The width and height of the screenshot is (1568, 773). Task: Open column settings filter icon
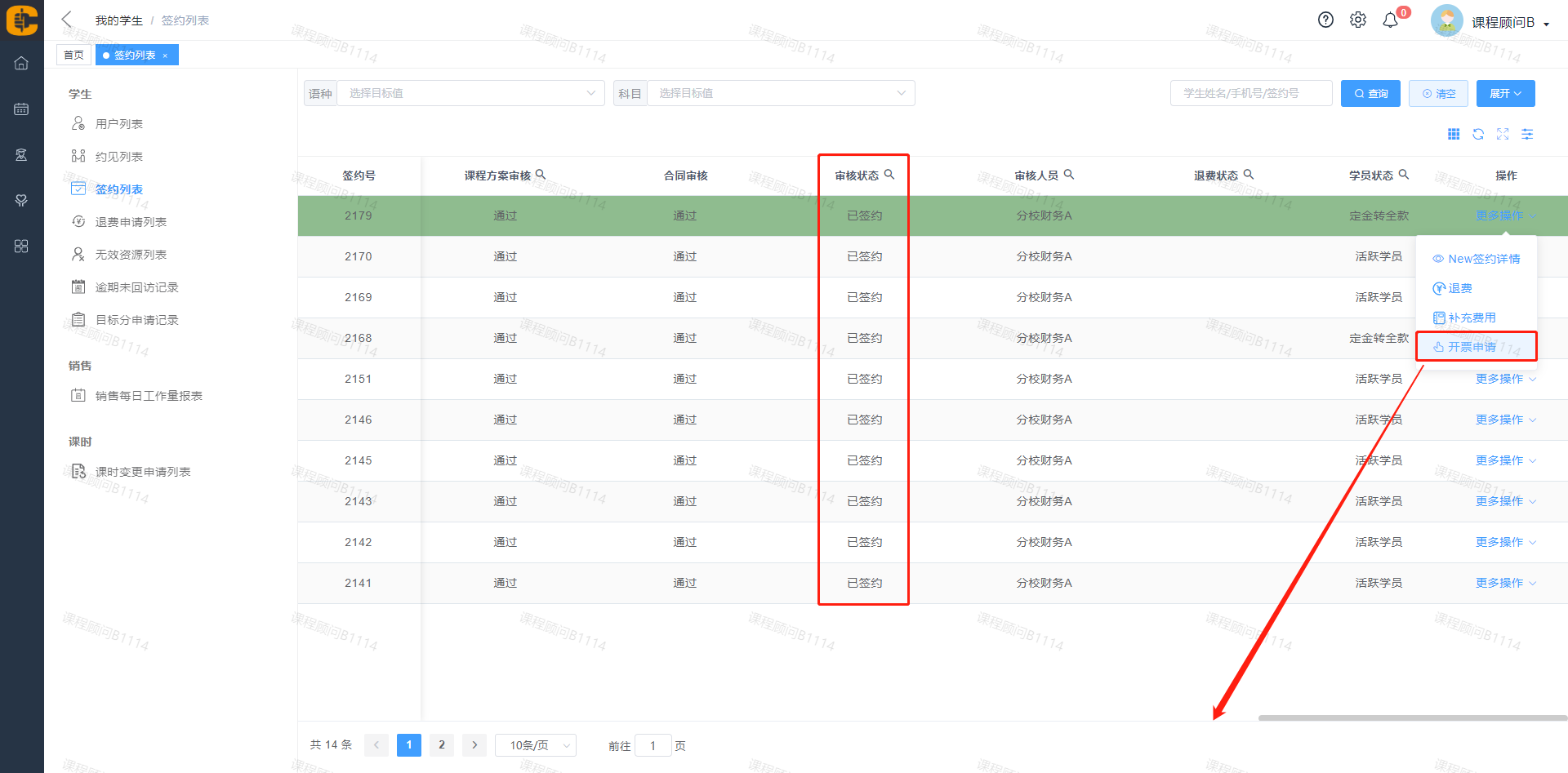tap(1527, 135)
